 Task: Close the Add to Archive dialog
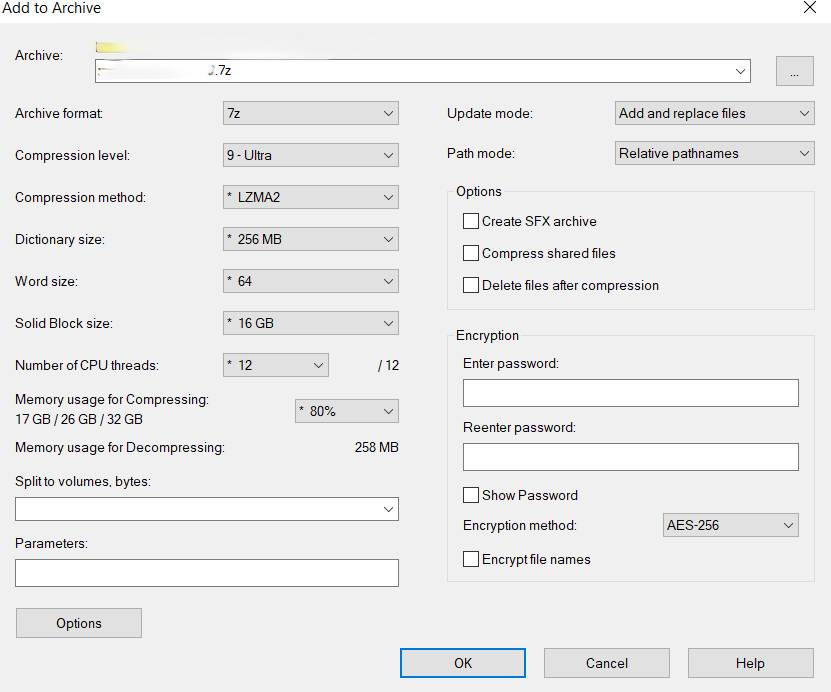[810, 8]
